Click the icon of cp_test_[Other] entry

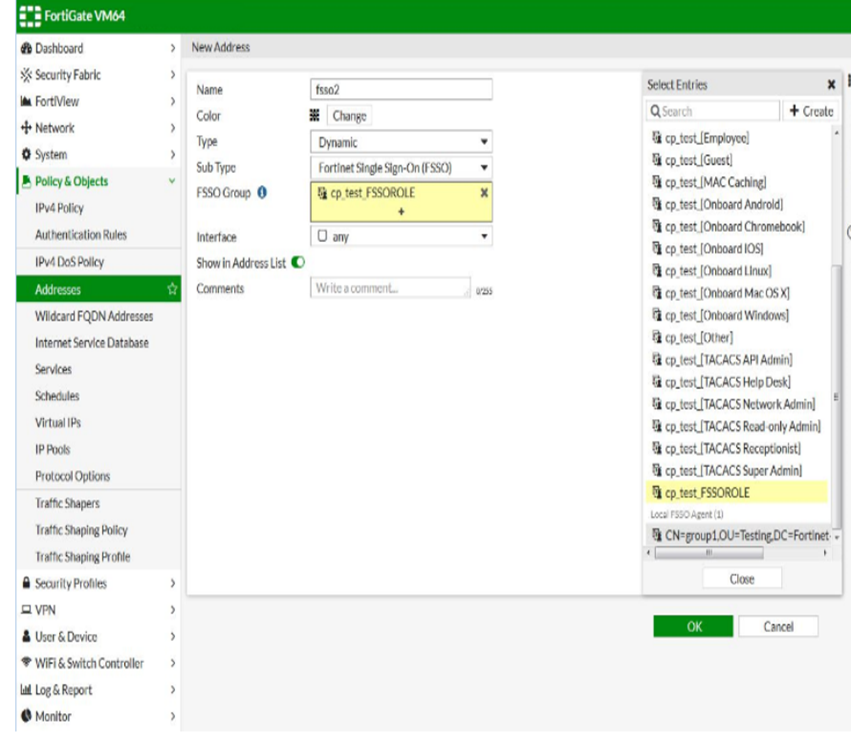[657, 337]
